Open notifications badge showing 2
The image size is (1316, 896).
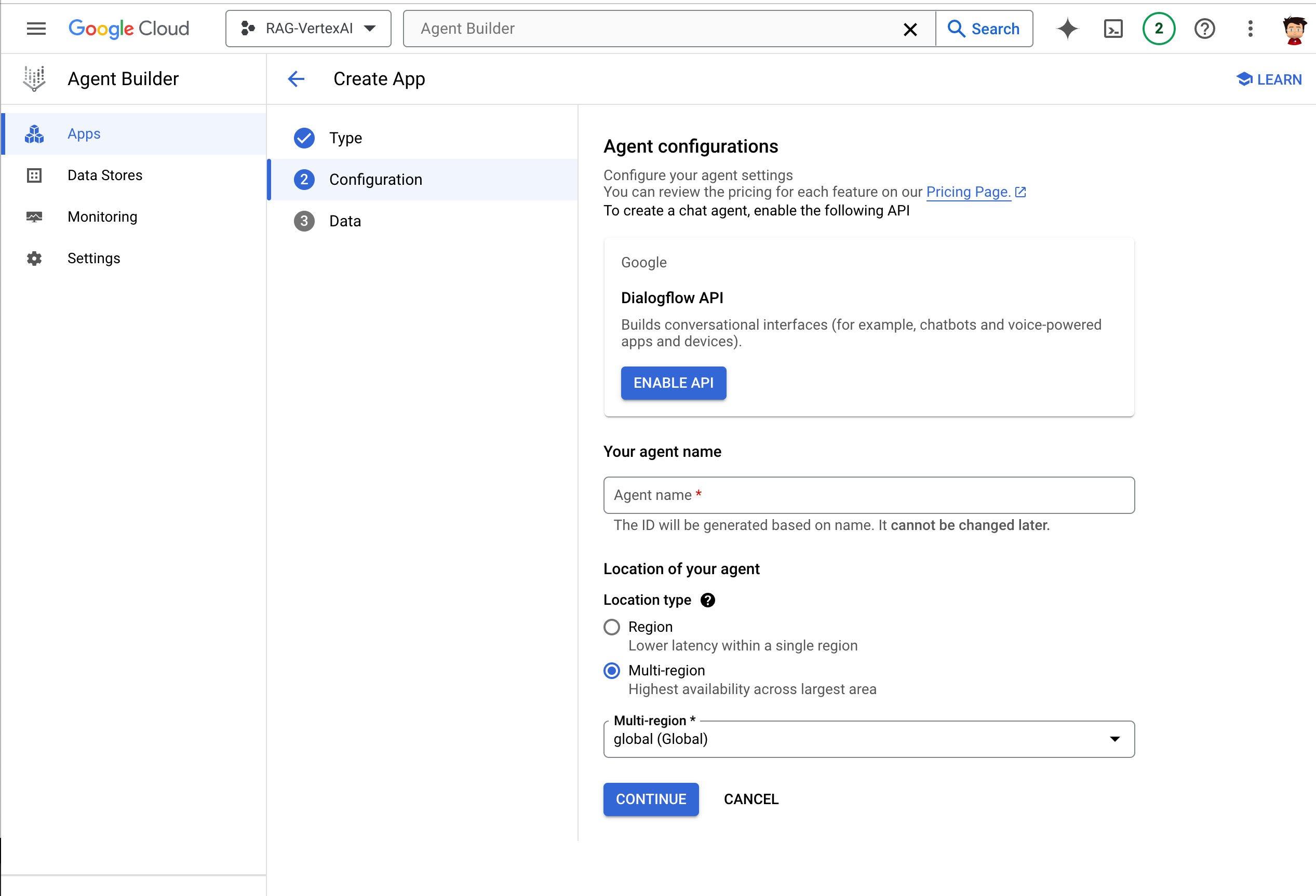coord(1159,29)
